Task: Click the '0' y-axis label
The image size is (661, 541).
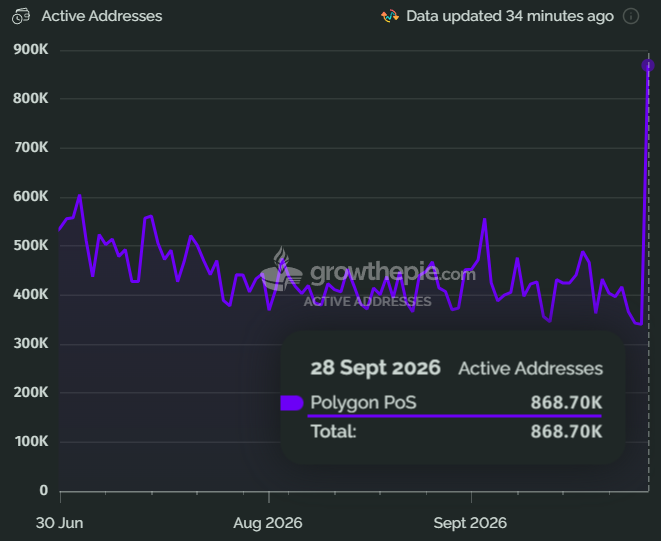Action: pos(44,490)
